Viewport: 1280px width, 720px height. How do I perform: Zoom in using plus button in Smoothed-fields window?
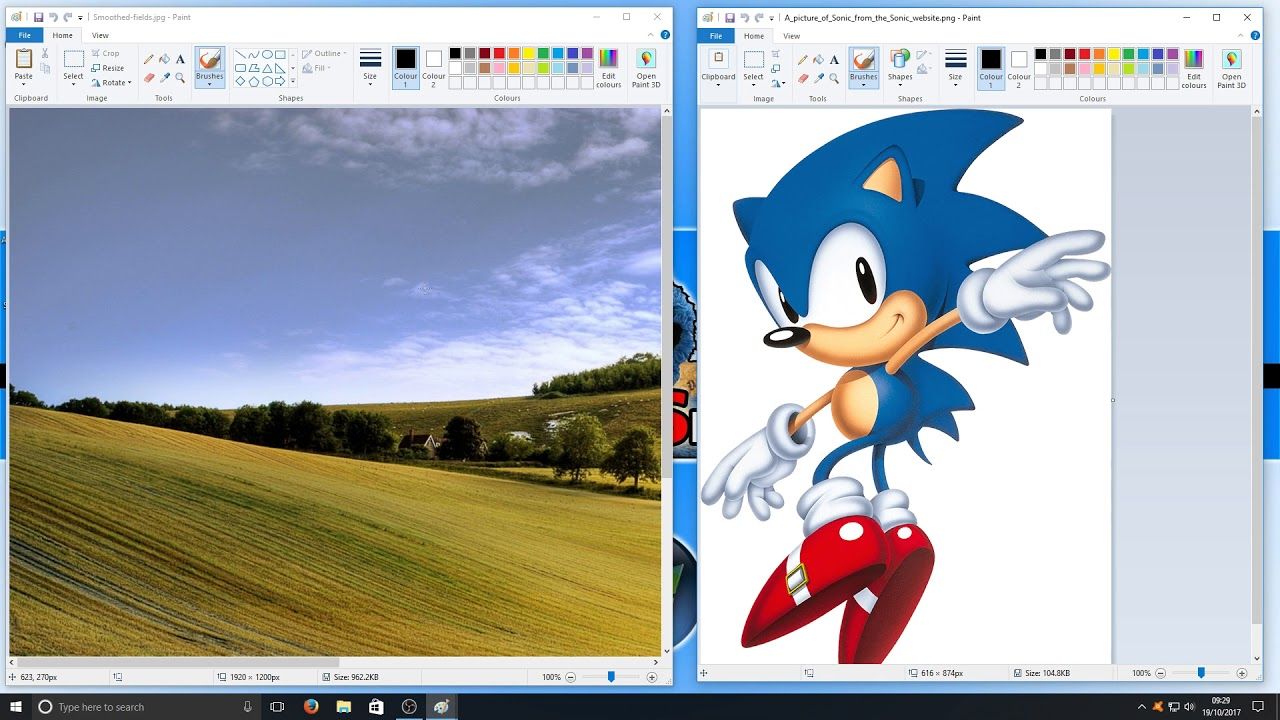point(652,677)
